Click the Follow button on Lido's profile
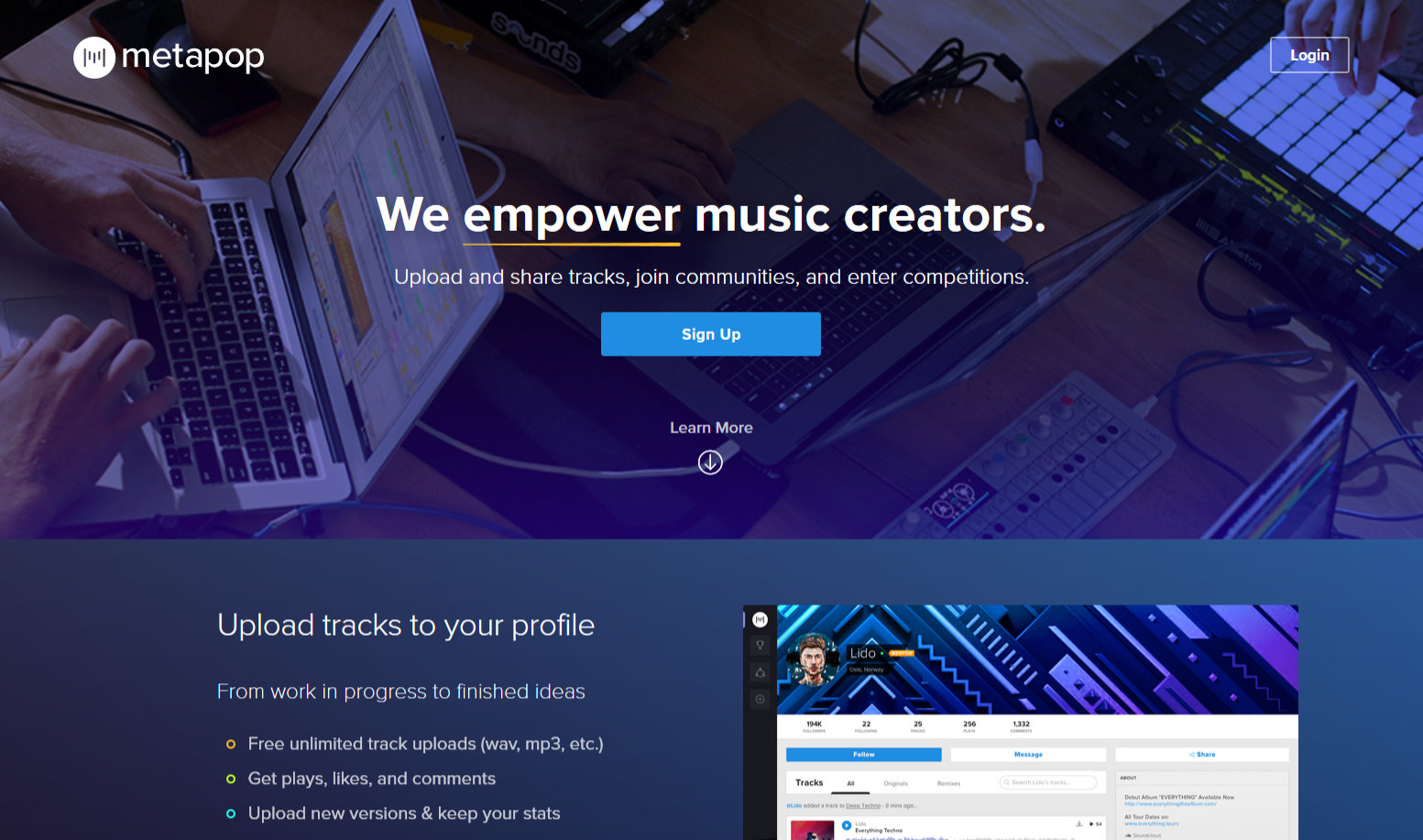The width and height of the screenshot is (1423, 840). (x=864, y=755)
